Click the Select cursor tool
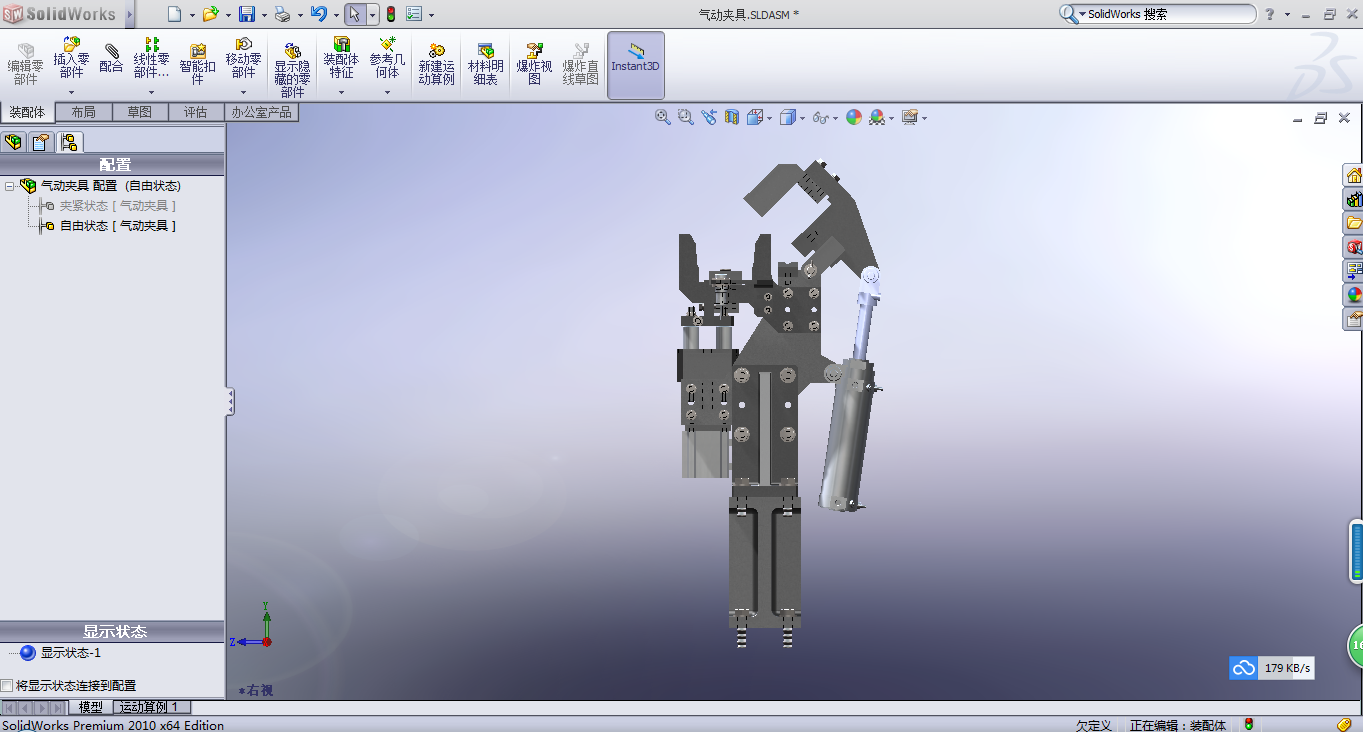1363x732 pixels. pos(355,14)
